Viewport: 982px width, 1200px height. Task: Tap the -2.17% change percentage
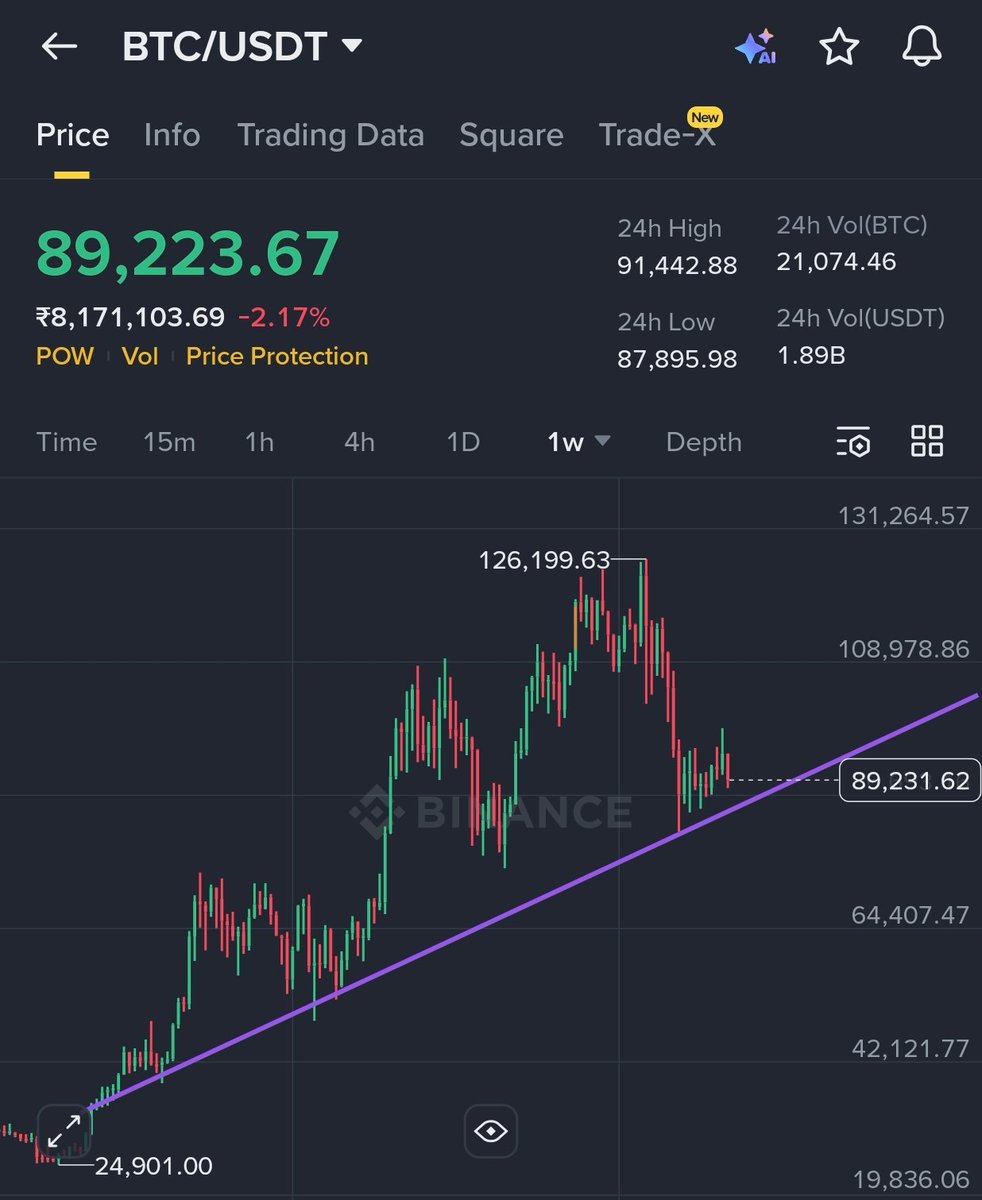coord(284,318)
